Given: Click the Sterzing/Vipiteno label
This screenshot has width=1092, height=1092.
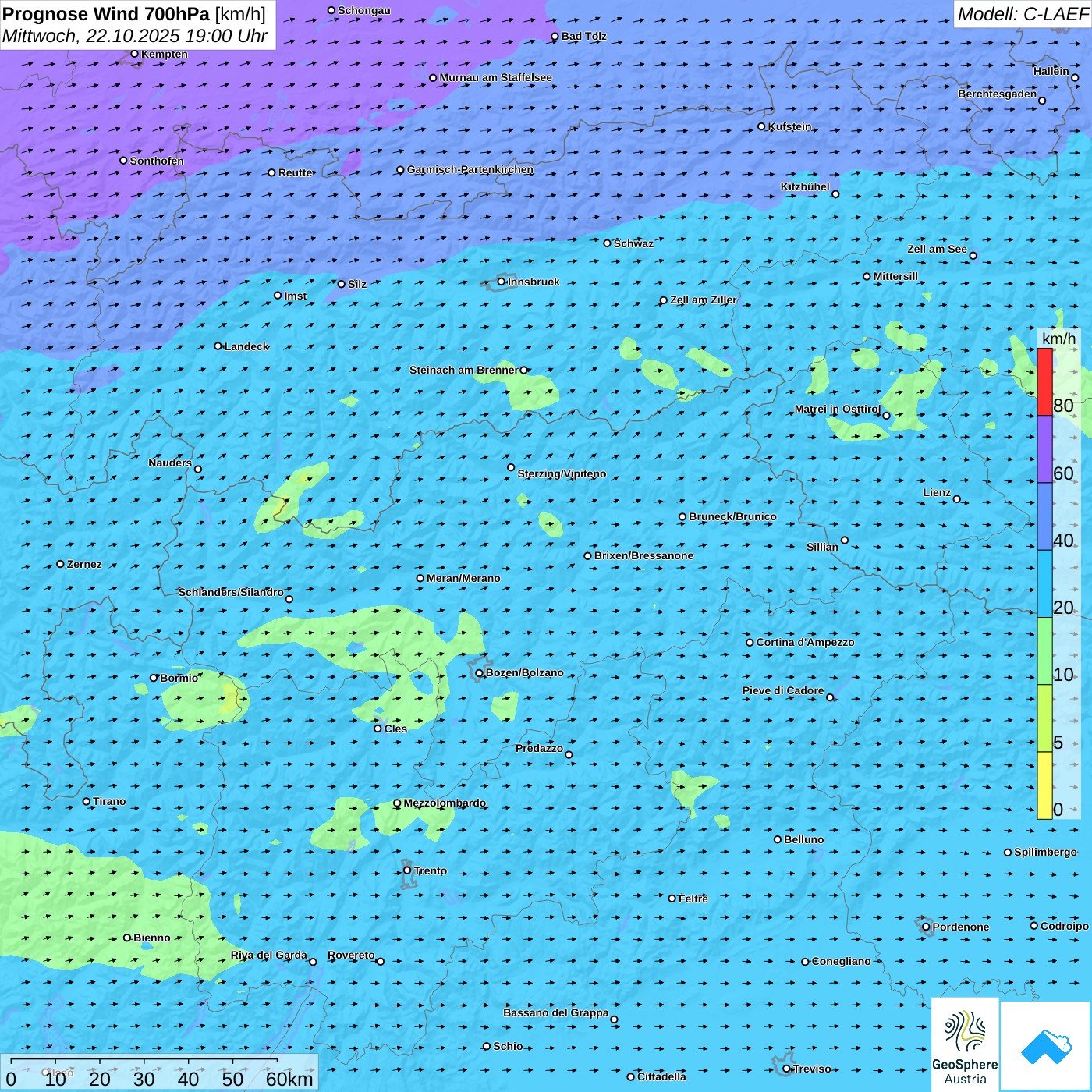Looking at the screenshot, I should (x=562, y=473).
